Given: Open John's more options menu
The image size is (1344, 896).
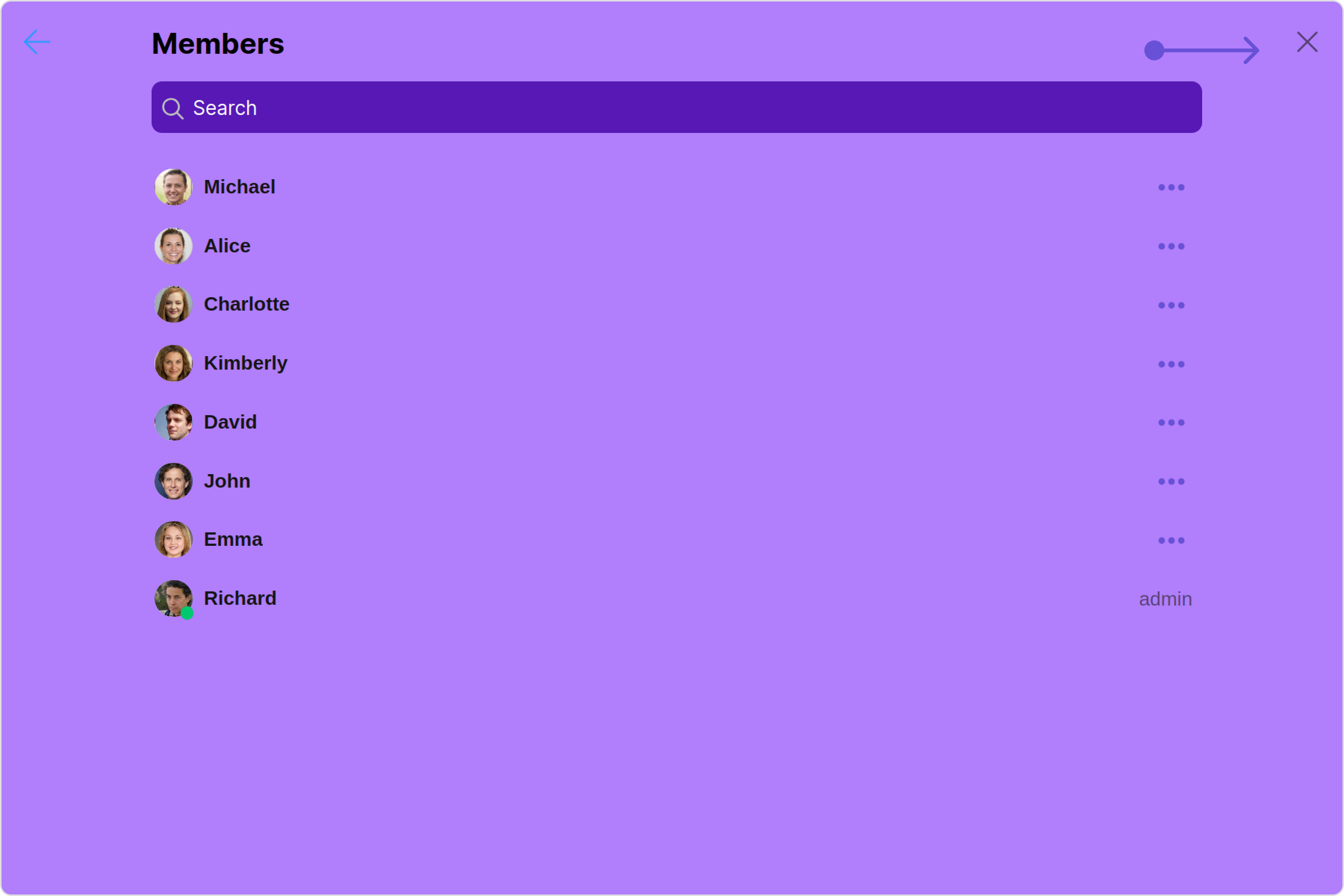Looking at the screenshot, I should (1171, 481).
